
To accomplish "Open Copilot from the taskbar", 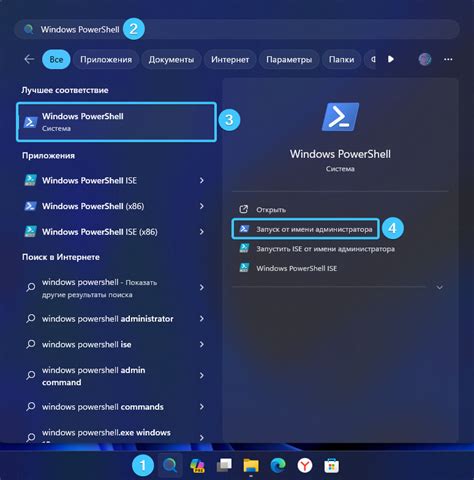I will [x=197, y=465].
